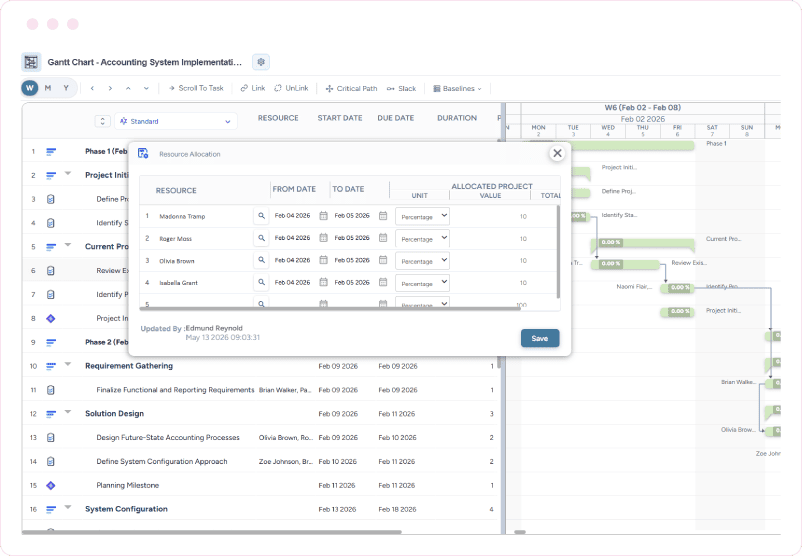Open the Standard view dropdown
This screenshot has height=556, width=802.
[175, 121]
